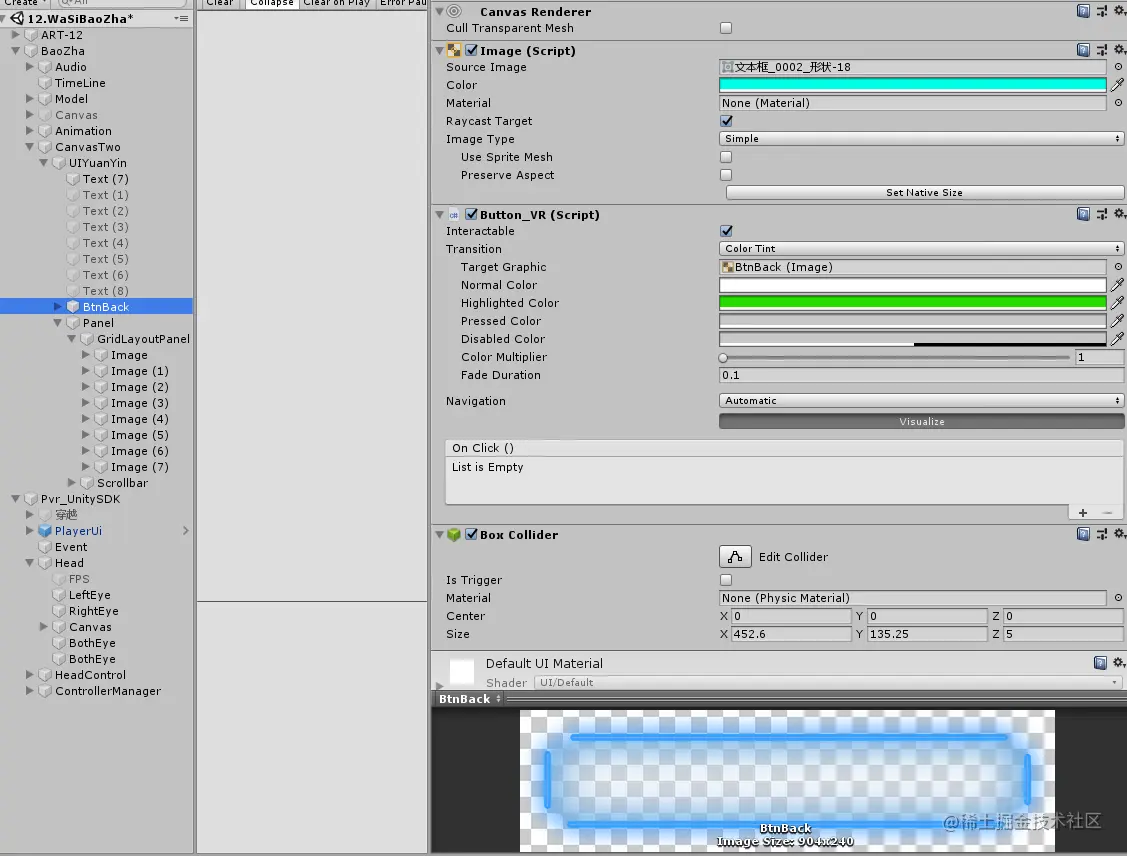This screenshot has width=1127, height=856.
Task: Open the Image Color cyan swatch
Action: coord(913,85)
